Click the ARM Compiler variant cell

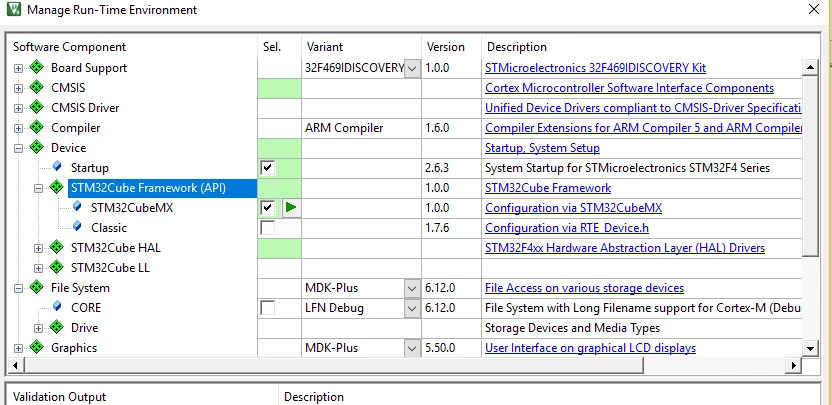(361, 128)
